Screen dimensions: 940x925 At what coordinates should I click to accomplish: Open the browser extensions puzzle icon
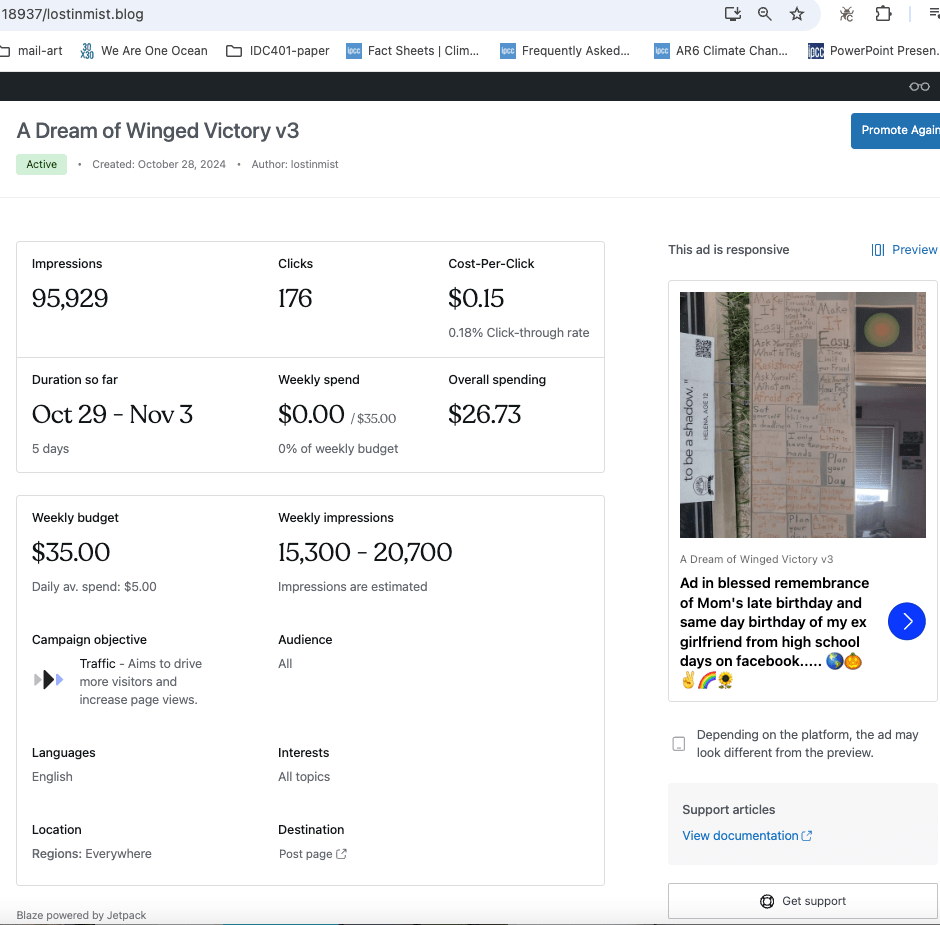coord(883,14)
